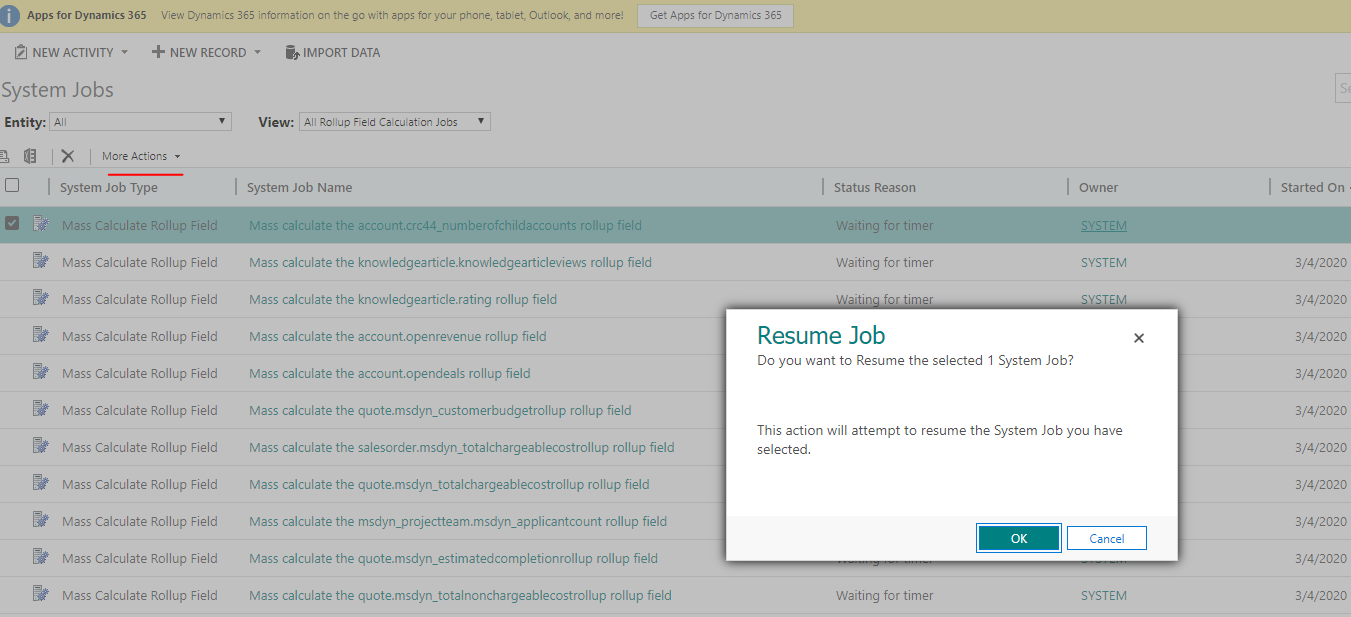Screen dimensions: 1351x617
Task: Sort by System Job Name column header
Action: [x=299, y=187]
